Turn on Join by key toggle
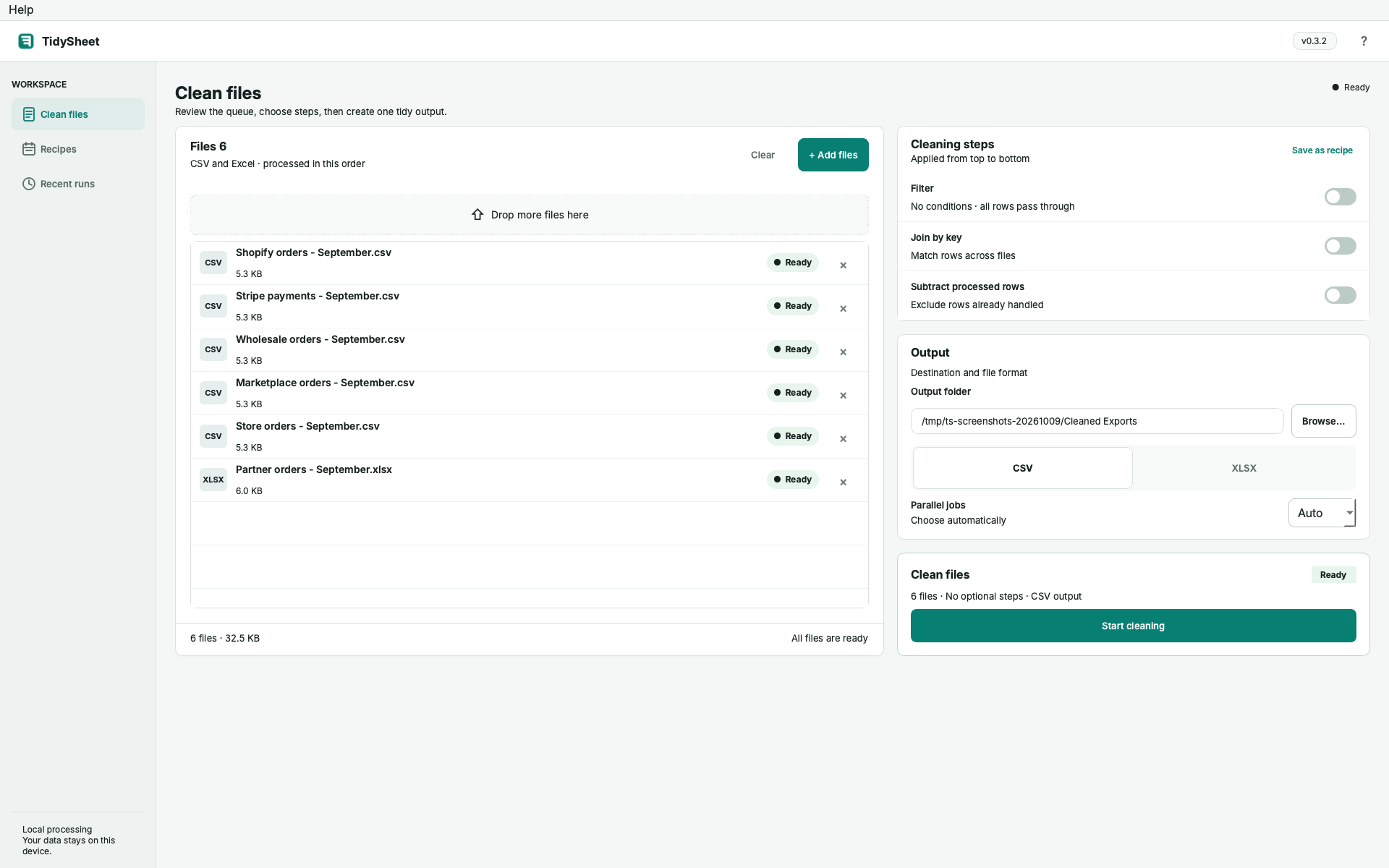 coord(1341,246)
